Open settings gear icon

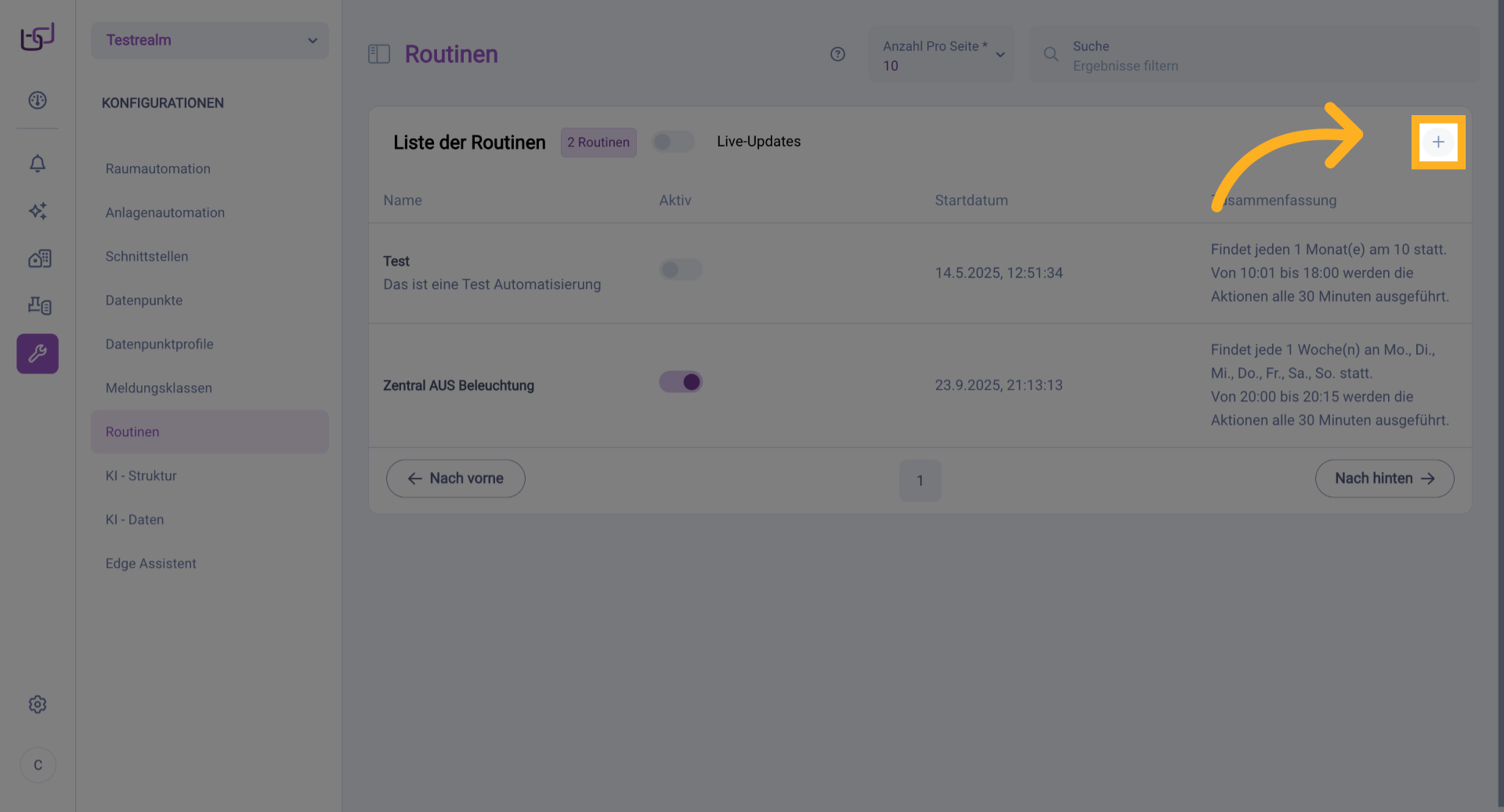[x=38, y=705]
